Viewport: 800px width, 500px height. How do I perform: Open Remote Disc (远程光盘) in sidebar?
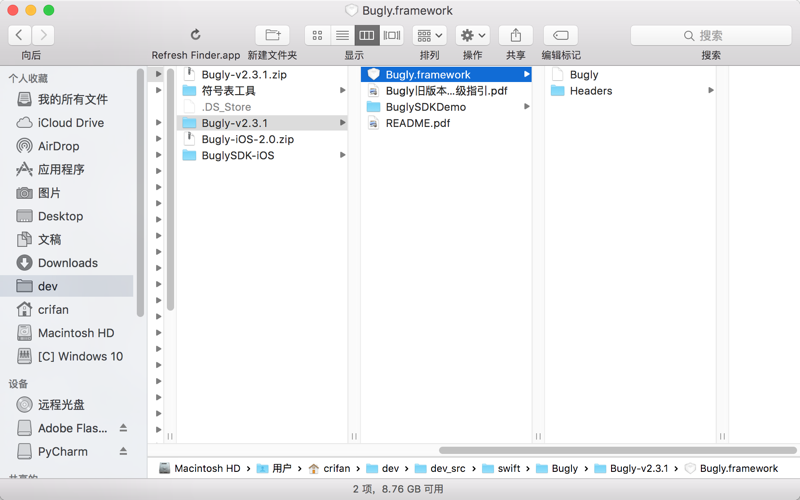67,405
